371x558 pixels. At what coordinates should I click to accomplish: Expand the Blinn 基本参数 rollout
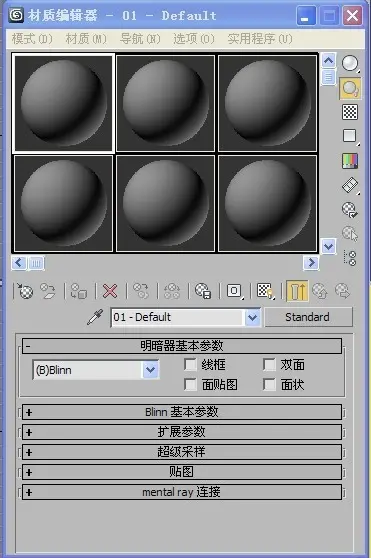[x=182, y=412]
